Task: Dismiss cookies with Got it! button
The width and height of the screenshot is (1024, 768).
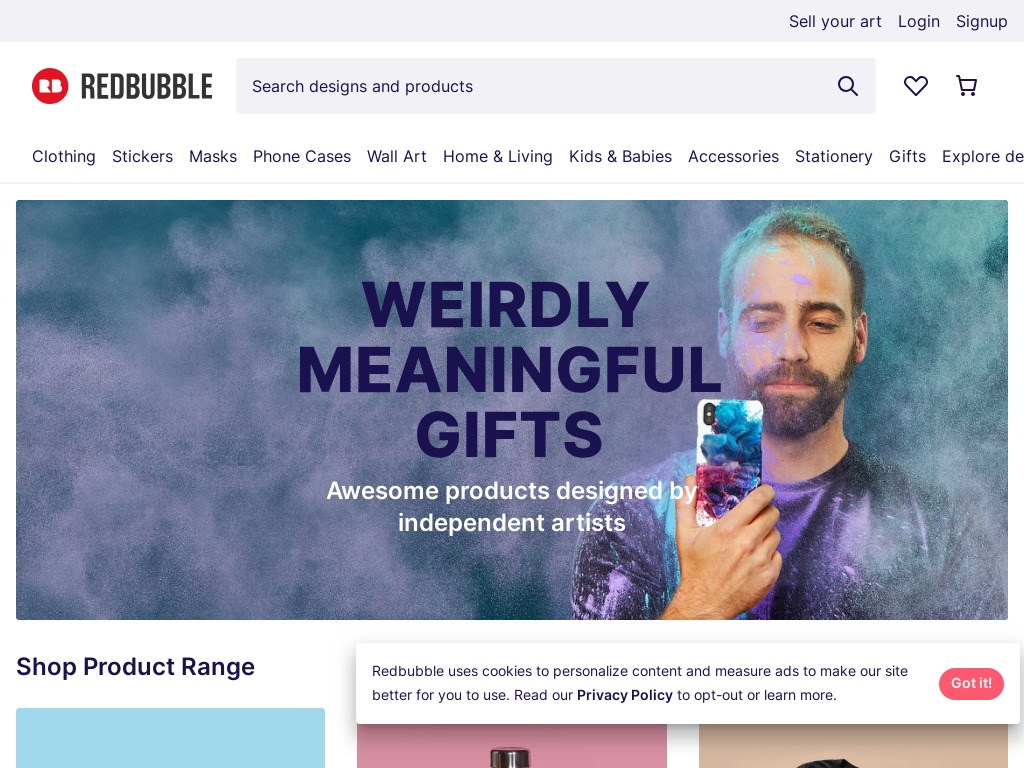Action: [971, 683]
